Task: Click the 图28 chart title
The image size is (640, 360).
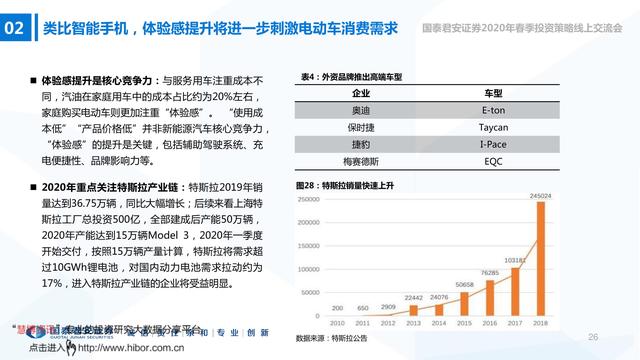Action: pyautogui.click(x=345, y=186)
